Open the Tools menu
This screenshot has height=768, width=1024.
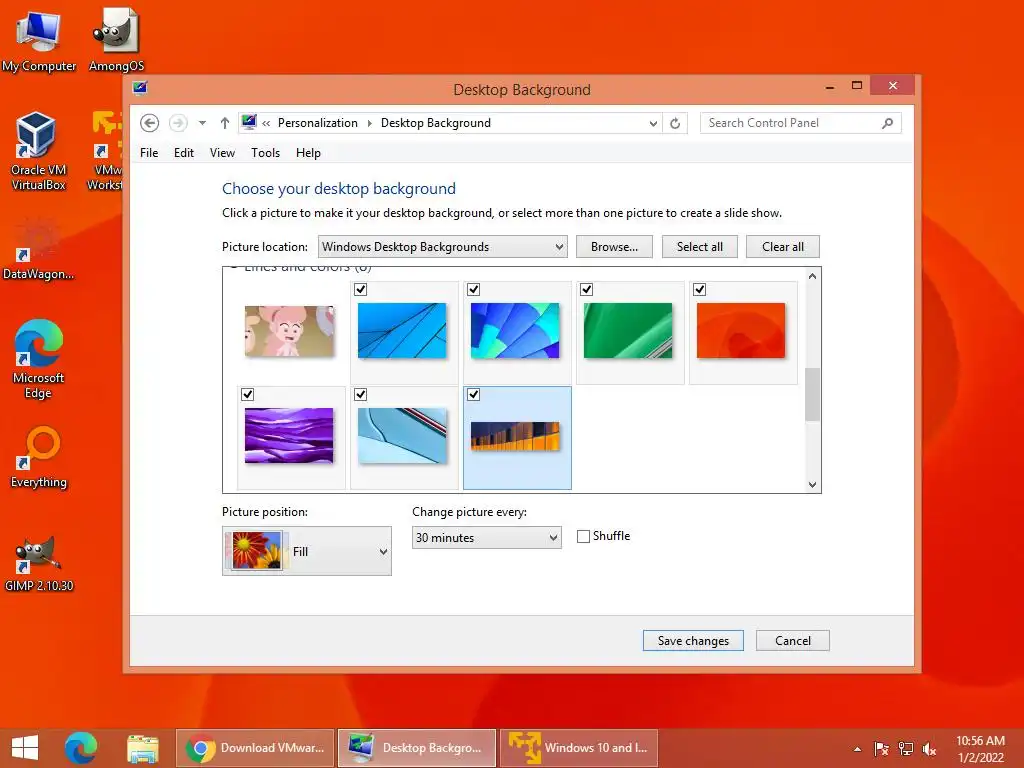point(265,153)
